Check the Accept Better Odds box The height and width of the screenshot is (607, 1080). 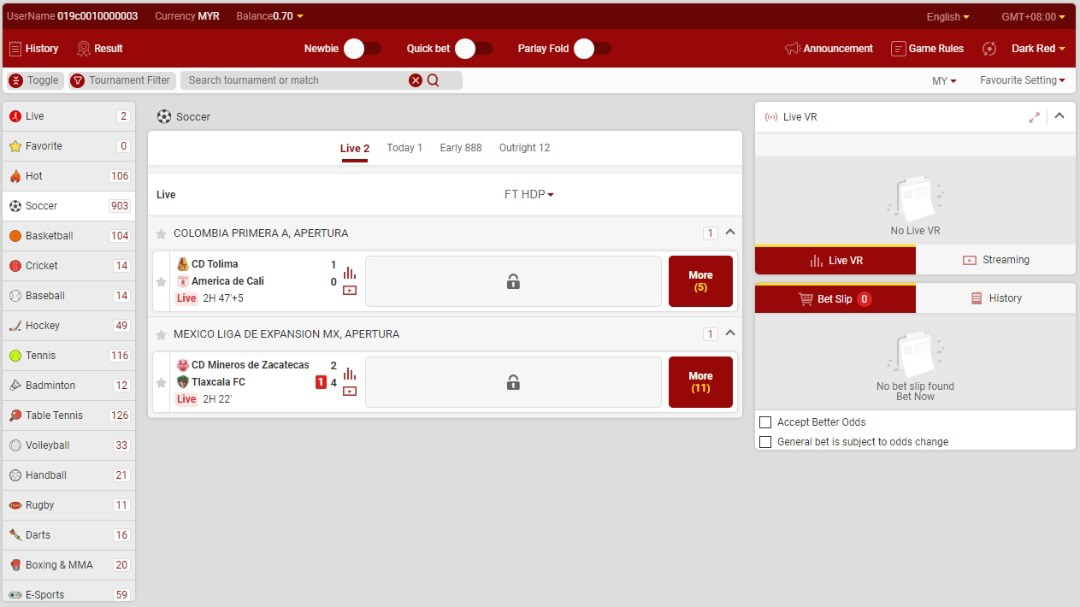point(765,422)
